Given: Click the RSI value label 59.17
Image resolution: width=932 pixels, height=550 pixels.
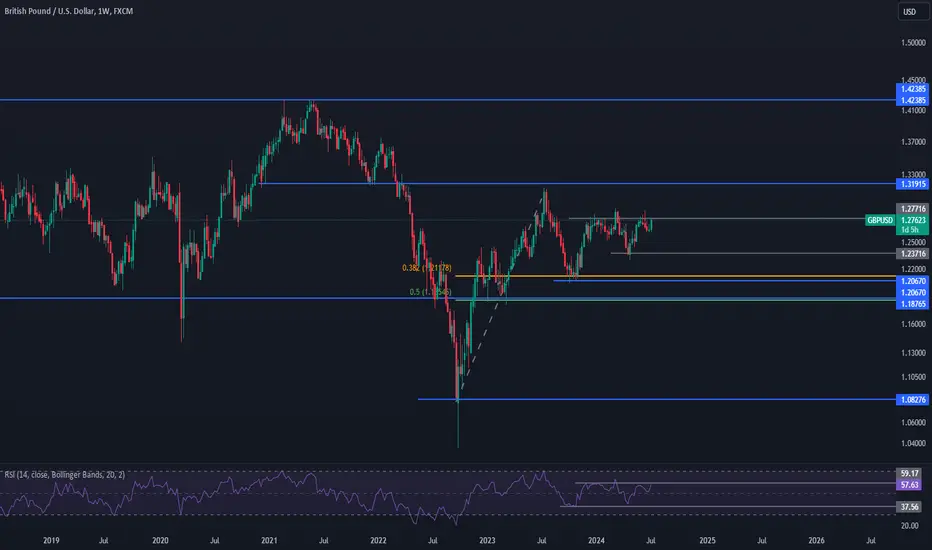Looking at the screenshot, I should point(909,474).
